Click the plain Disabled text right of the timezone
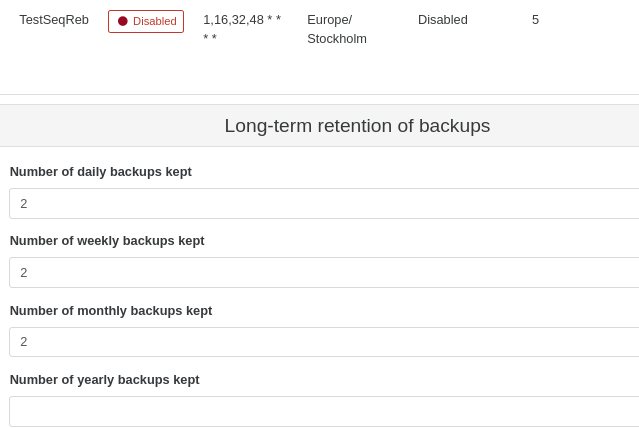The width and height of the screenshot is (639, 428). click(442, 20)
